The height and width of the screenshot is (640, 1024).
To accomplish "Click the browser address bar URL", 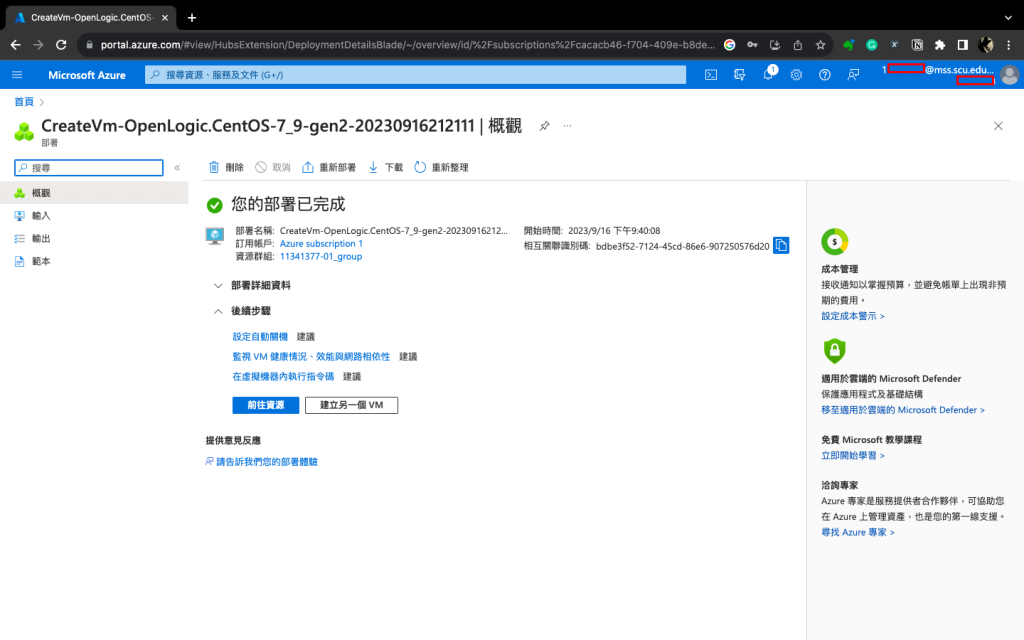I will click(x=408, y=45).
